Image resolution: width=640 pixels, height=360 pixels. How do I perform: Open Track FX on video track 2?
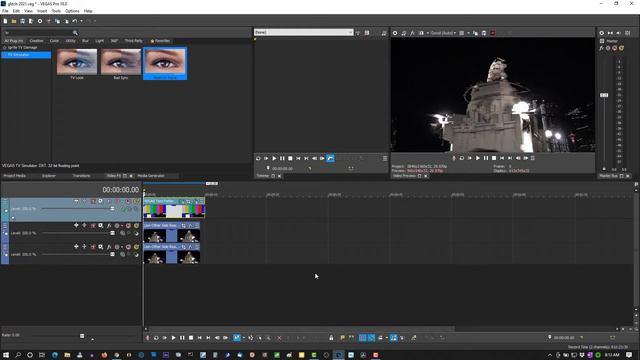coord(109,225)
